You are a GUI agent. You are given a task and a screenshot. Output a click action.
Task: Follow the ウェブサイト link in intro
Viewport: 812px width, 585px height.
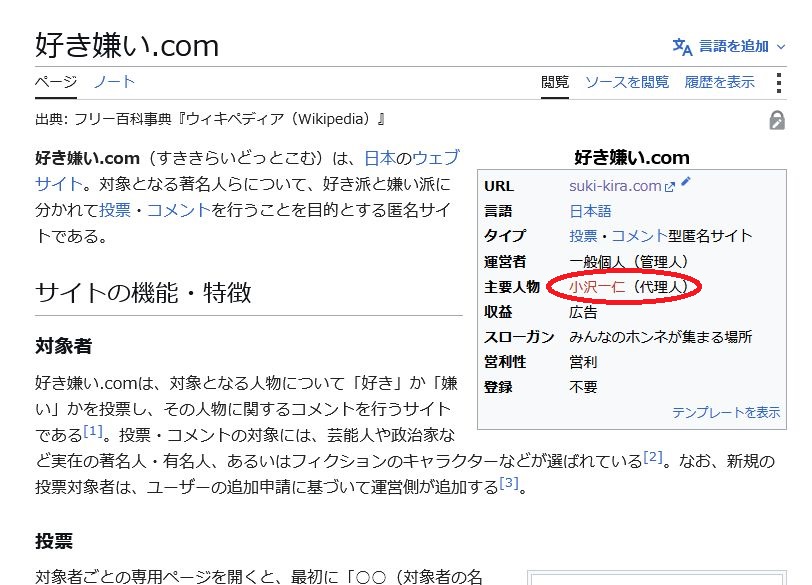tap(436, 158)
